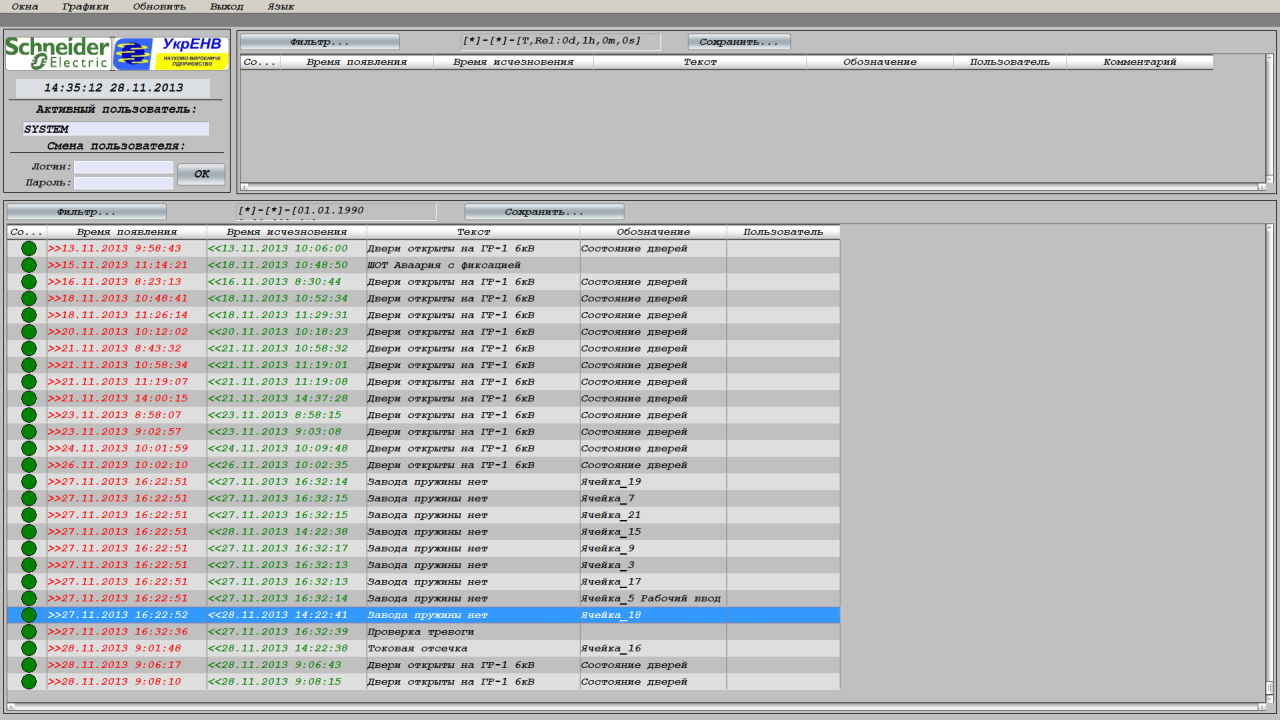Image resolution: width=1280 pixels, height=720 pixels.
Task: Click the Обновить menu item
Action: point(159,6)
